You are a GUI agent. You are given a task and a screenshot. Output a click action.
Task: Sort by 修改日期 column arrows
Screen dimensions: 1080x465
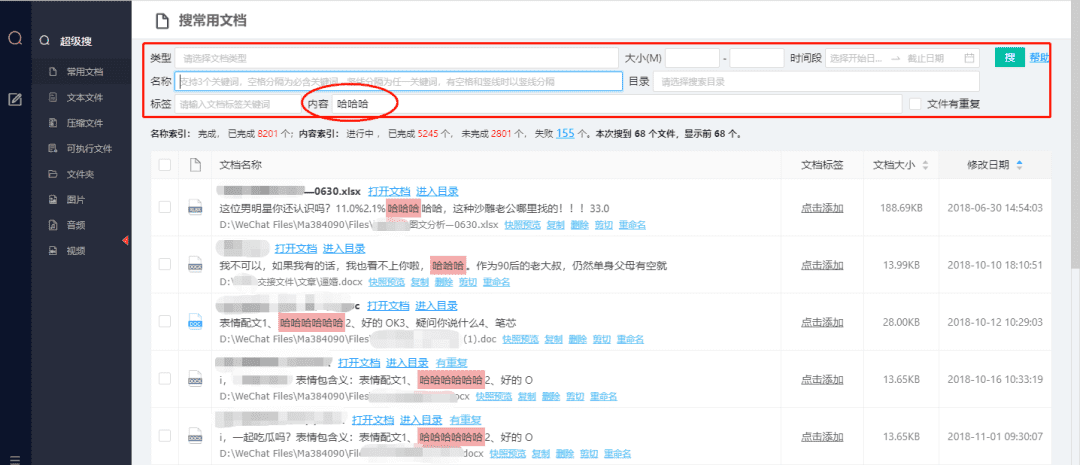pos(1020,165)
